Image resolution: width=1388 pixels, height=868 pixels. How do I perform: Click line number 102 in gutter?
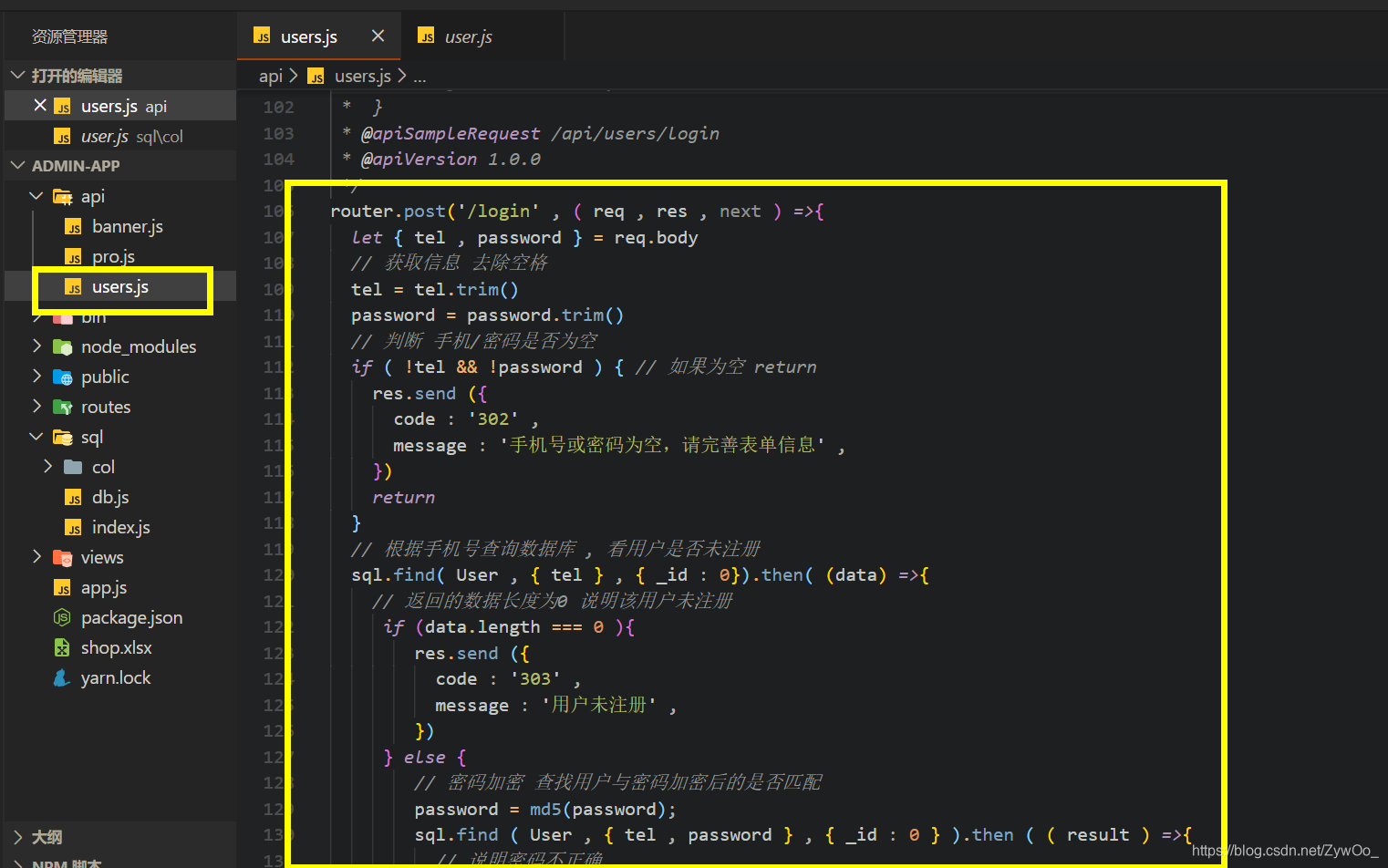[x=278, y=107]
